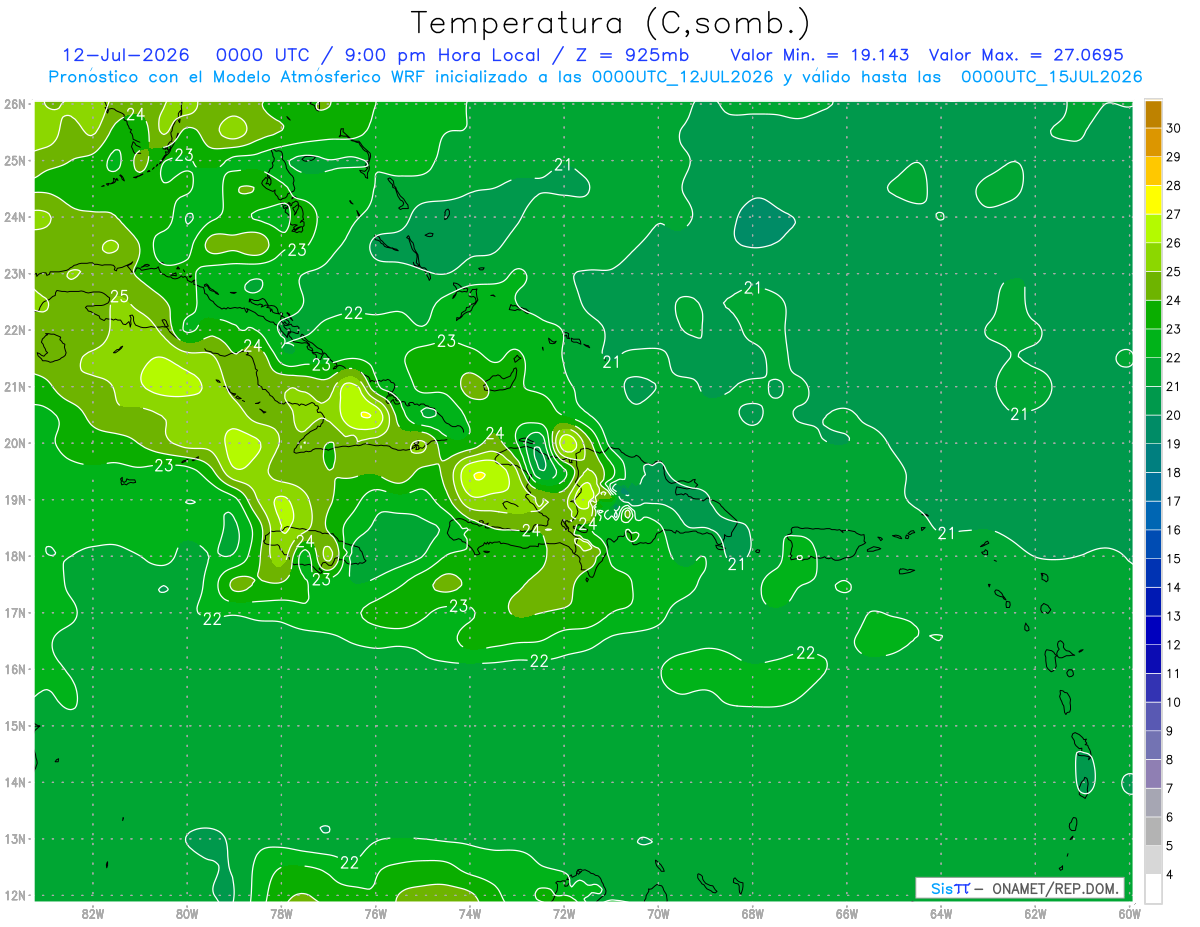1200x927 pixels.
Task: Click legend swatch between 27 and 28
Action: tap(1153, 200)
